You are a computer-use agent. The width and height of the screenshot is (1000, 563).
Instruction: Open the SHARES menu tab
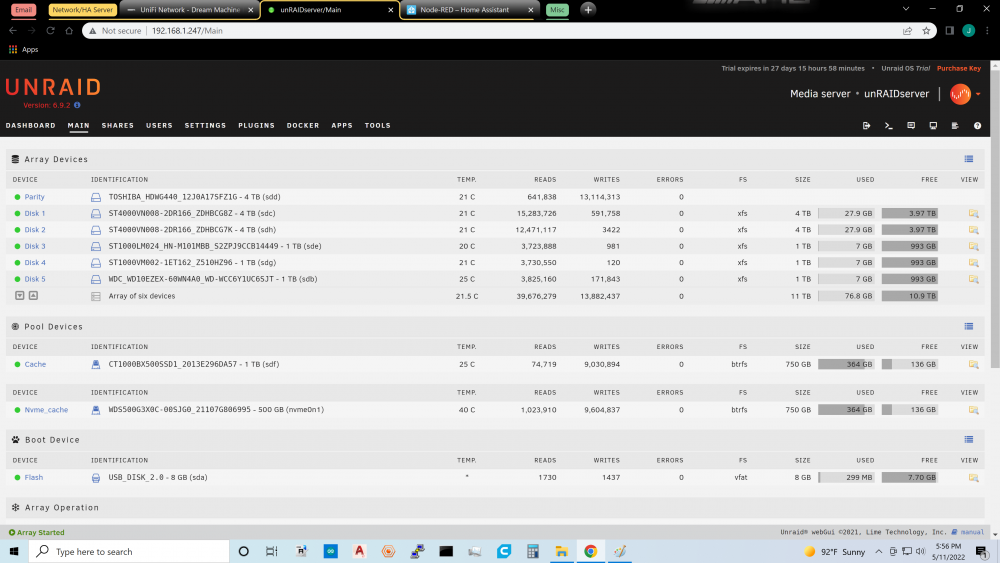coord(118,126)
